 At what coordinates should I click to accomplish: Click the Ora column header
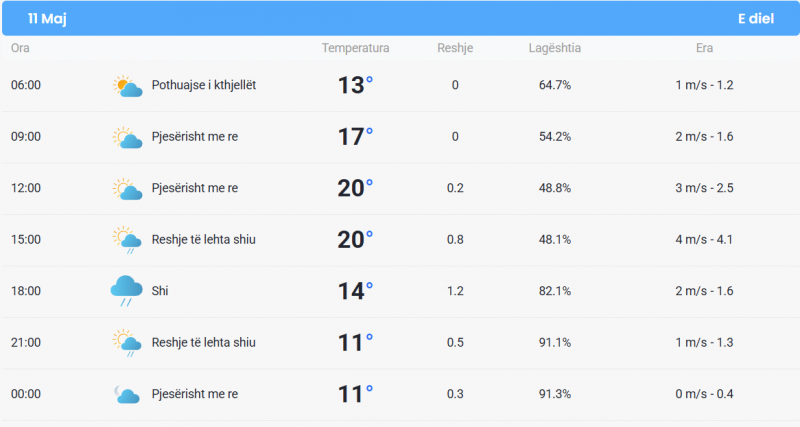tap(20, 48)
